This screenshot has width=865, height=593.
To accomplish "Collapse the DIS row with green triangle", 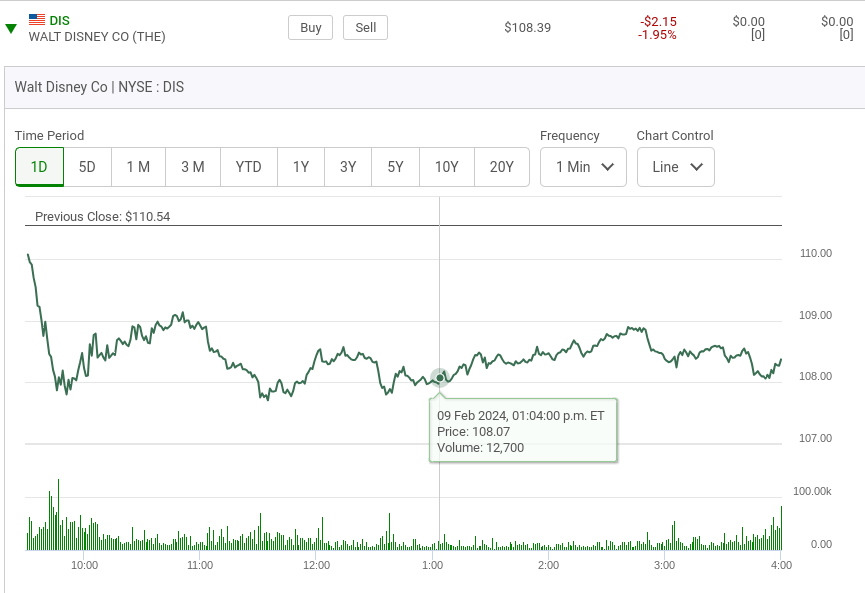I will (x=10, y=29).
